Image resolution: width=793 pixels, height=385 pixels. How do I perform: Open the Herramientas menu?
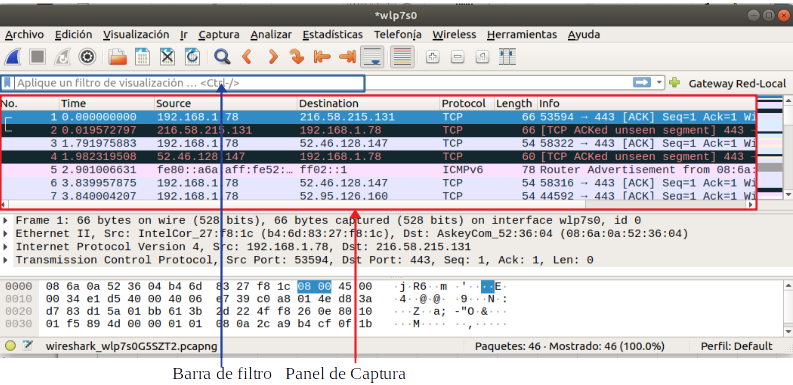(x=522, y=35)
